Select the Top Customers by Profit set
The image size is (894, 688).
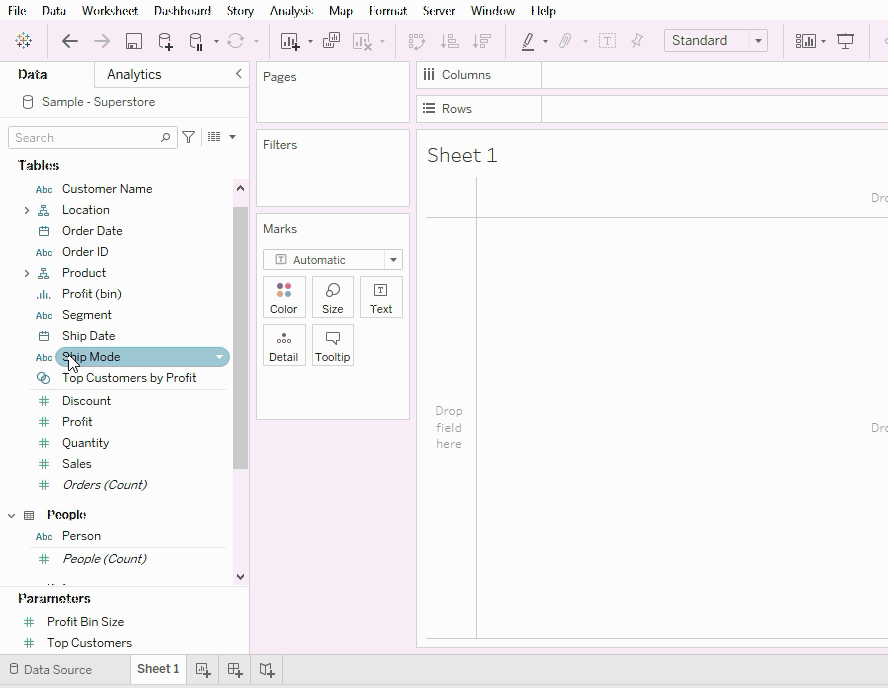click(x=129, y=378)
